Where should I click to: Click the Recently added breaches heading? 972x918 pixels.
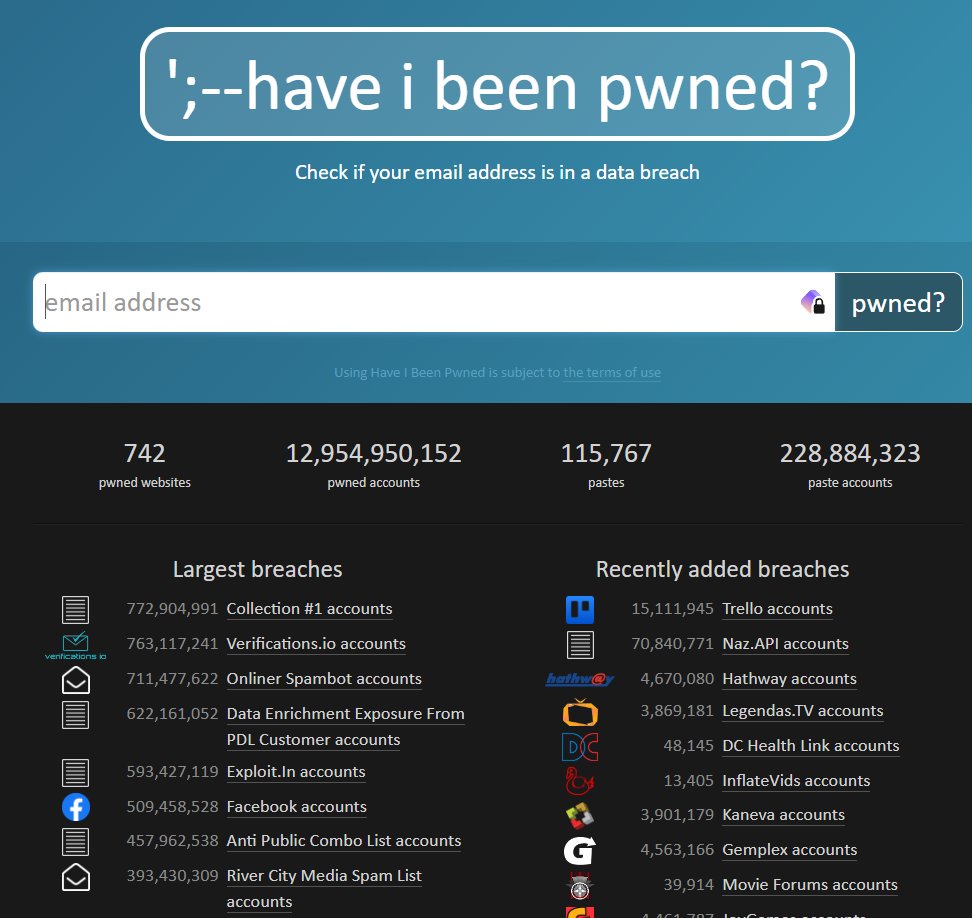pos(723,569)
